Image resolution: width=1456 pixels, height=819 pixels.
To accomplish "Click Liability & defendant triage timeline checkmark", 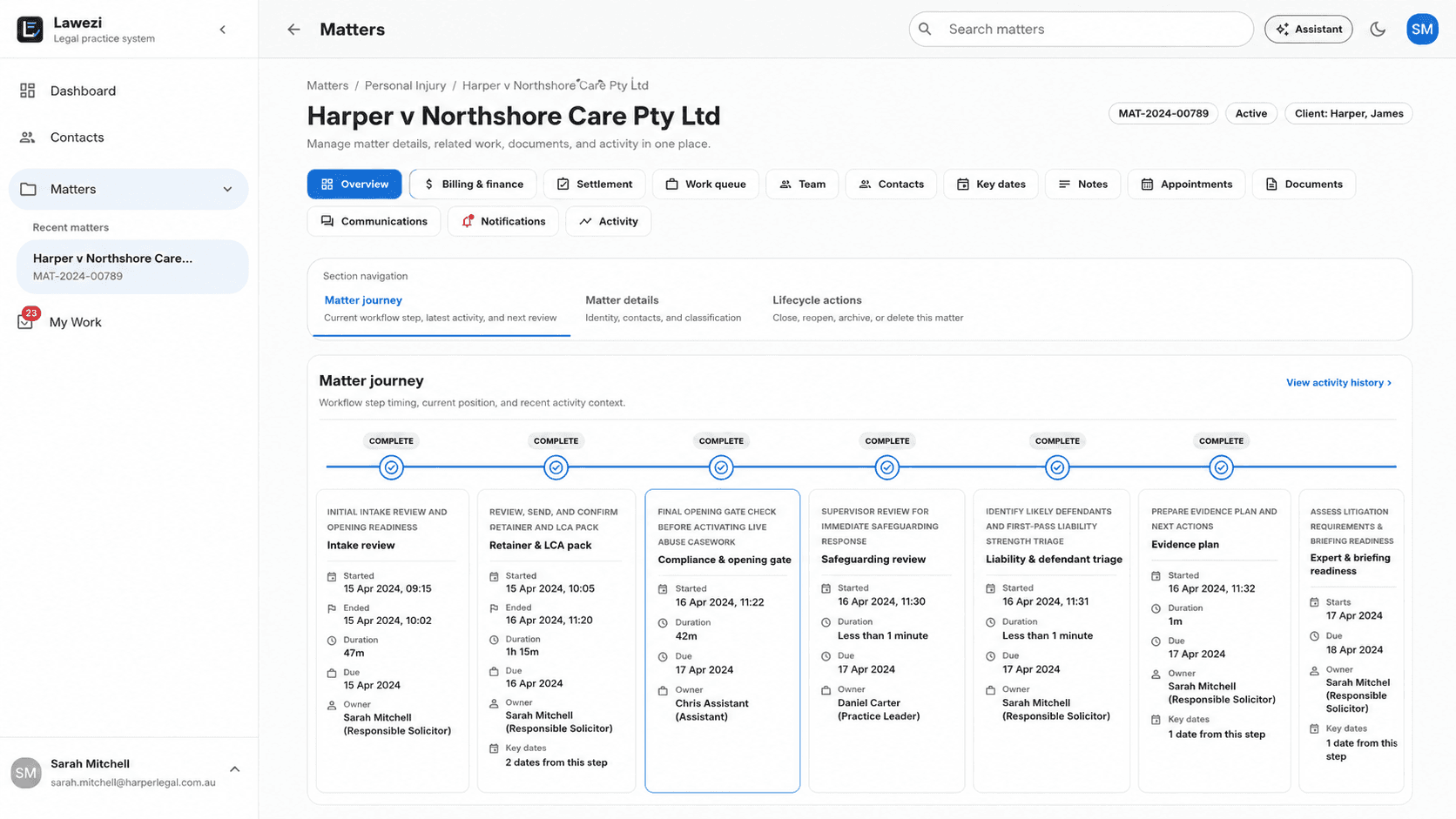I will (x=1057, y=467).
